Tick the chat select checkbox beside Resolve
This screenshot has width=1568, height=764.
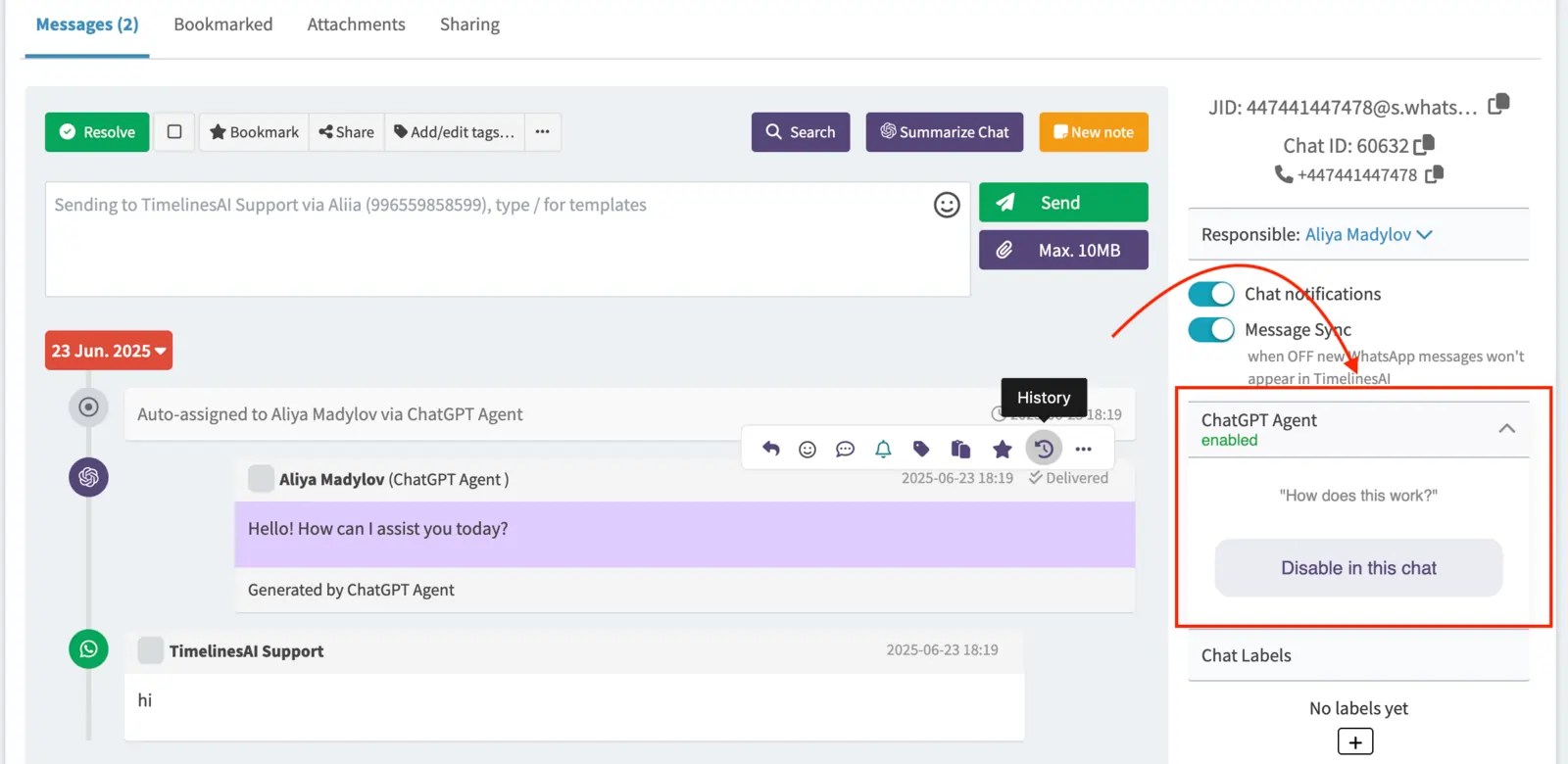[174, 131]
